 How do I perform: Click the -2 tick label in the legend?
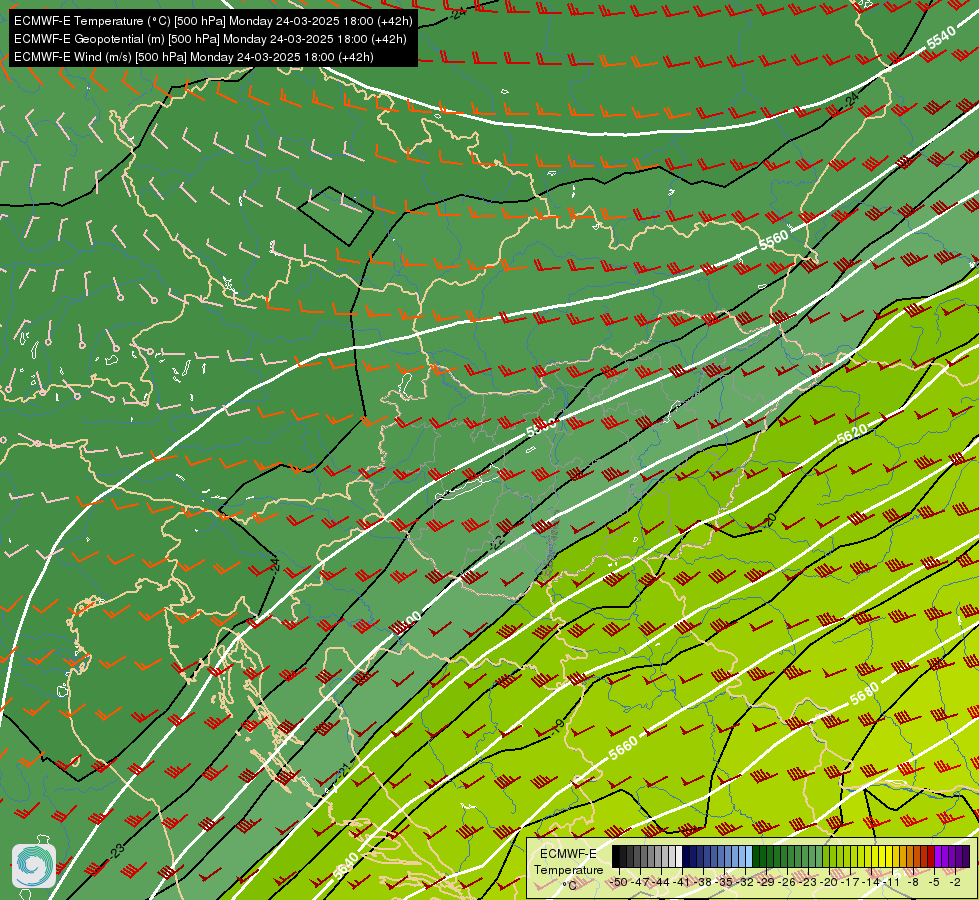pos(955,882)
